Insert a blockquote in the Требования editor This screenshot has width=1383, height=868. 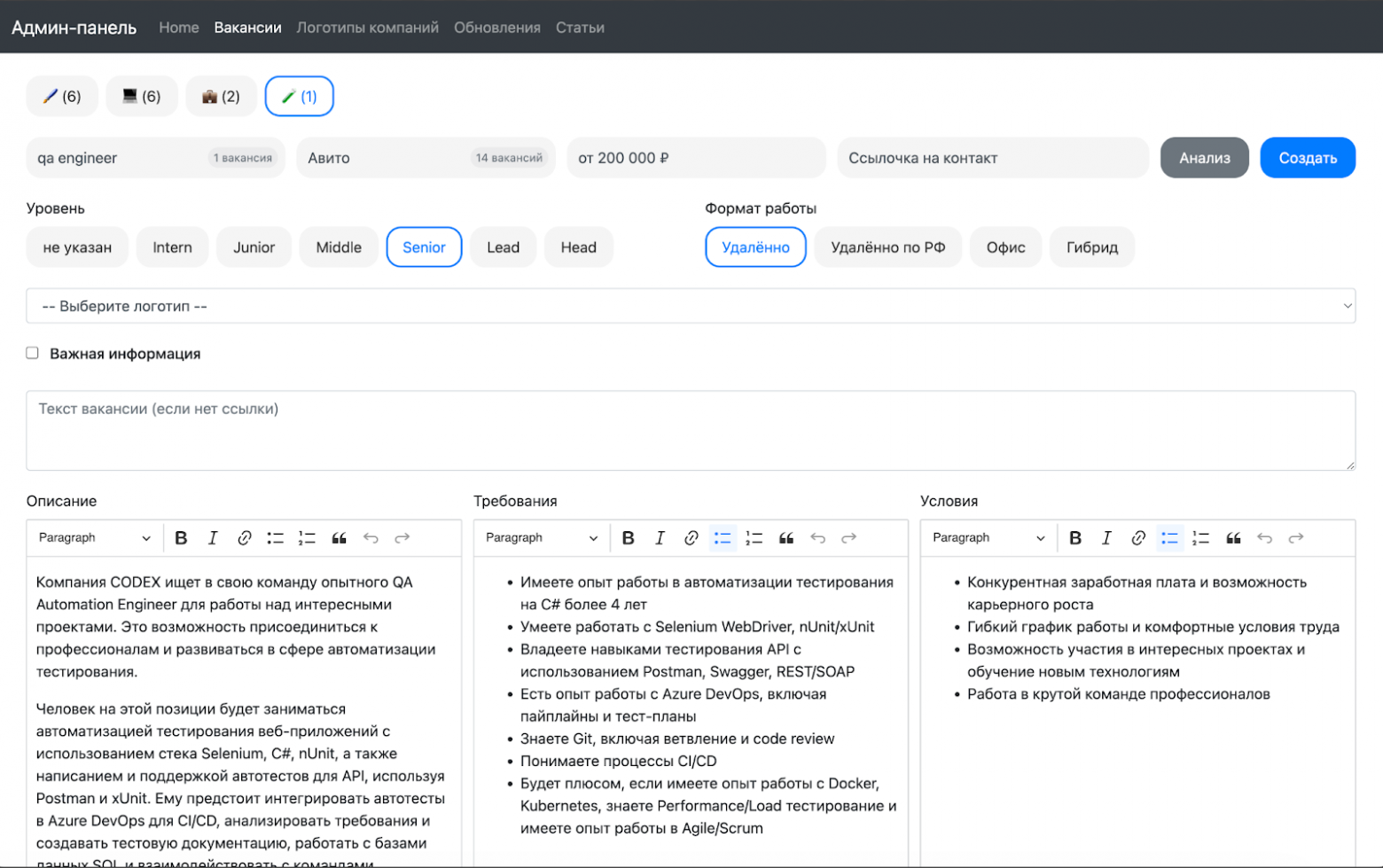[785, 537]
